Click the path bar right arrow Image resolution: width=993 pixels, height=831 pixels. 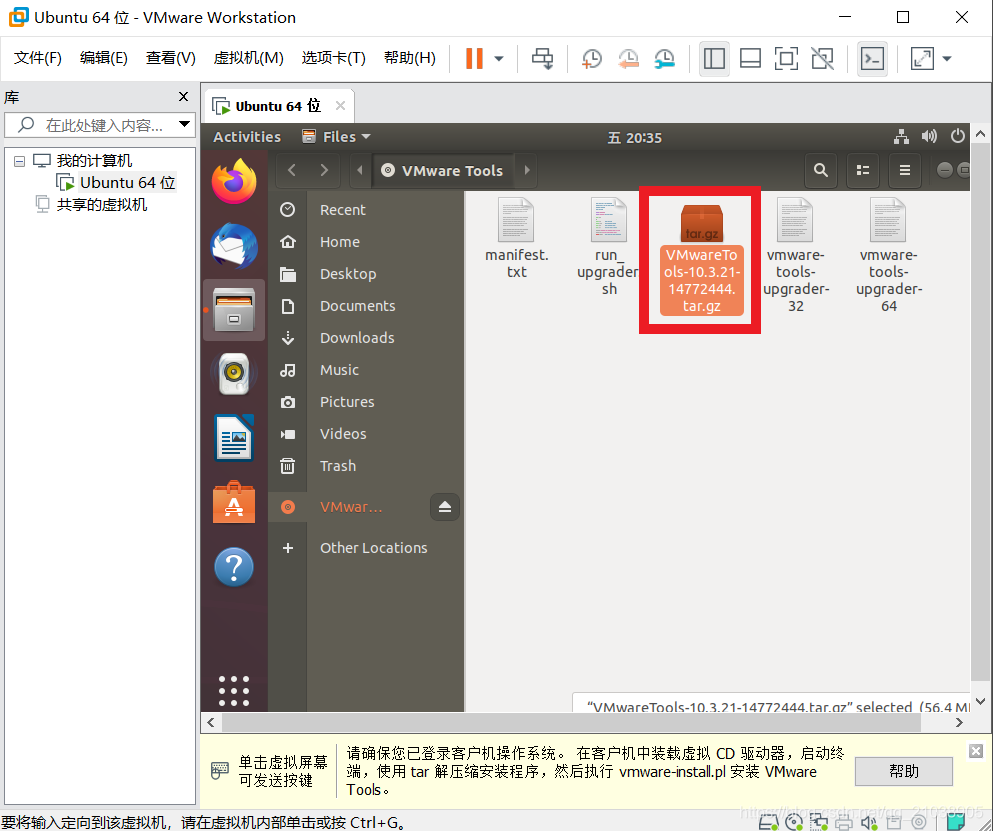[527, 170]
